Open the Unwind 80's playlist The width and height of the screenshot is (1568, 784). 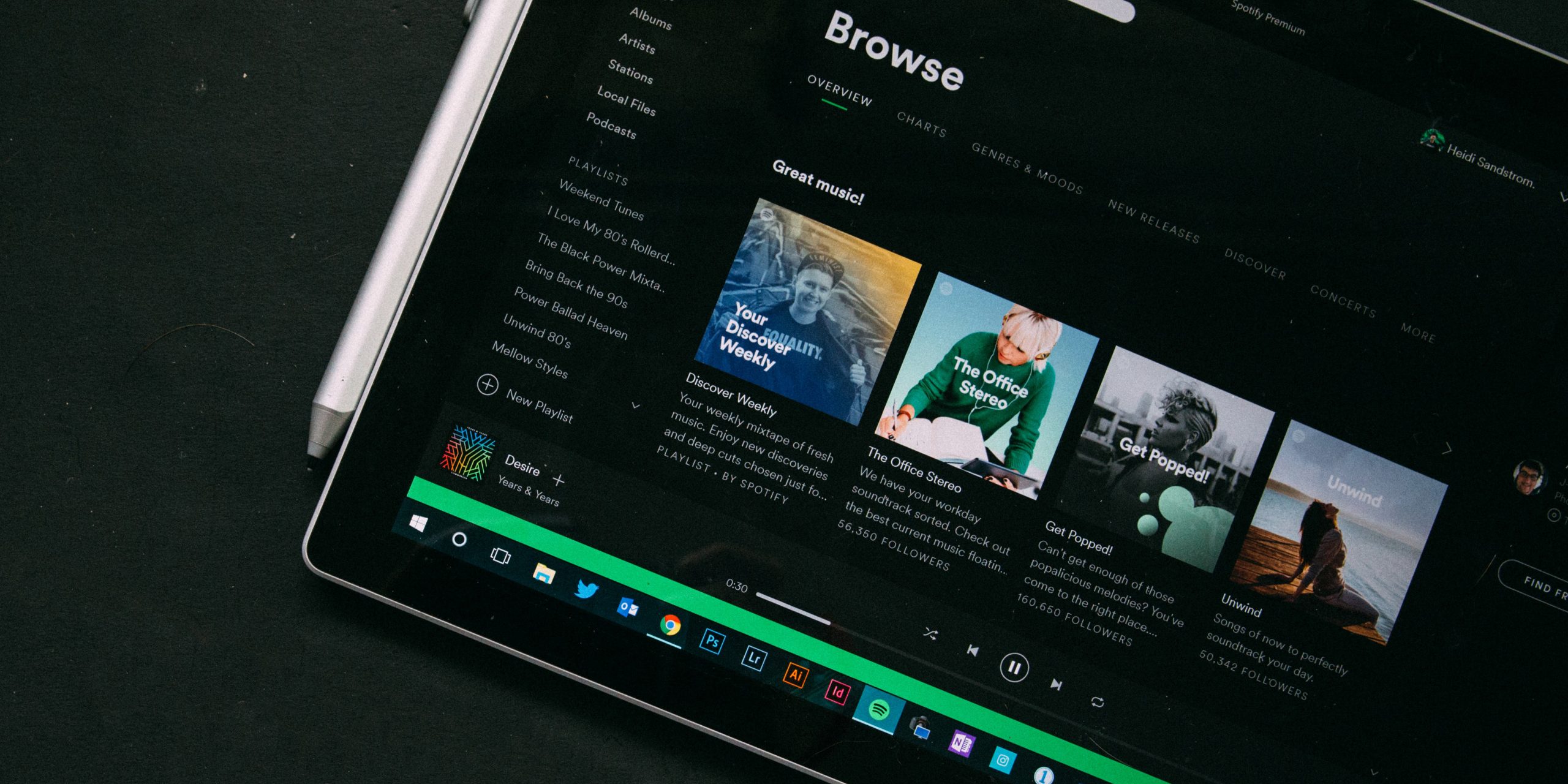[x=537, y=331]
